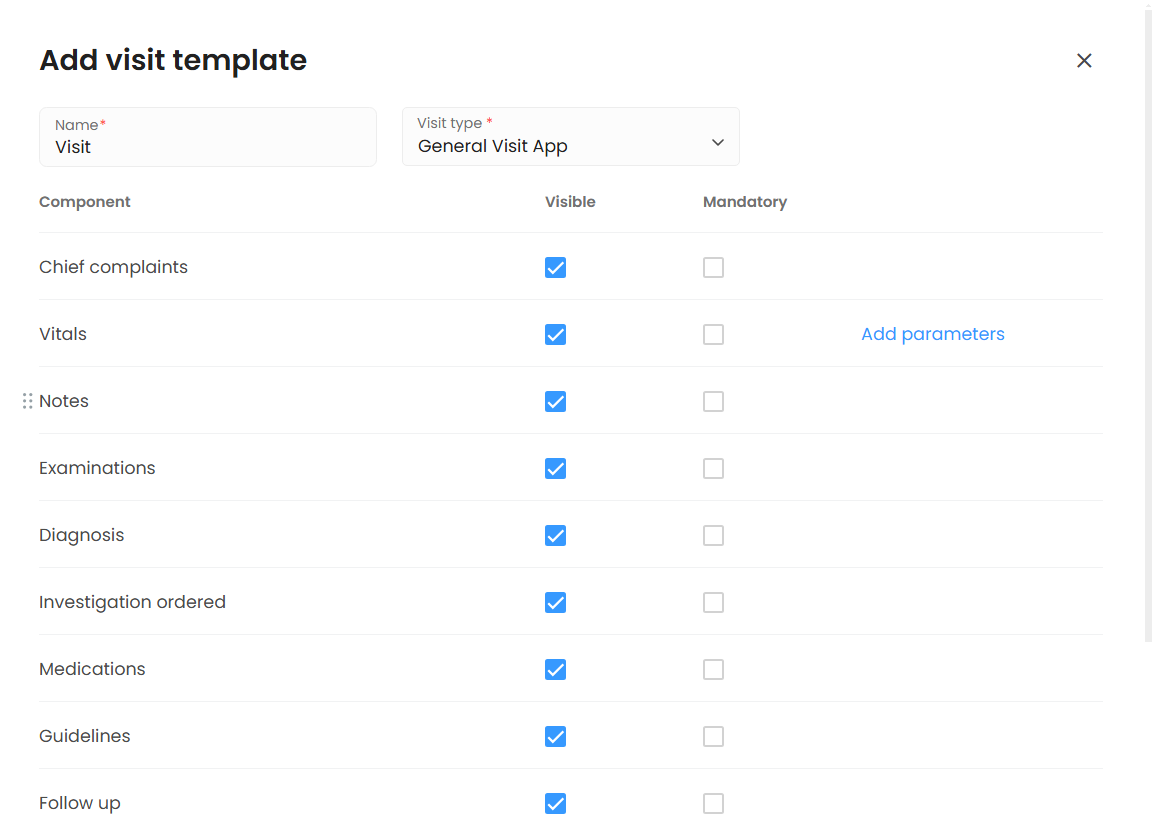Enable Mandatory for Follow up
The height and width of the screenshot is (822, 1153).
713,804
